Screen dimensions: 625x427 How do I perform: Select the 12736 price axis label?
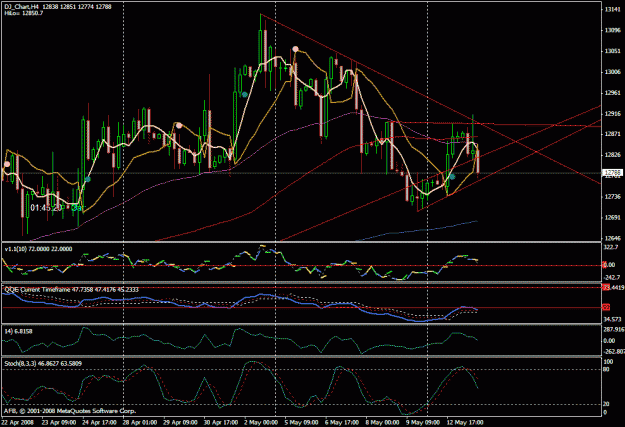click(x=612, y=197)
